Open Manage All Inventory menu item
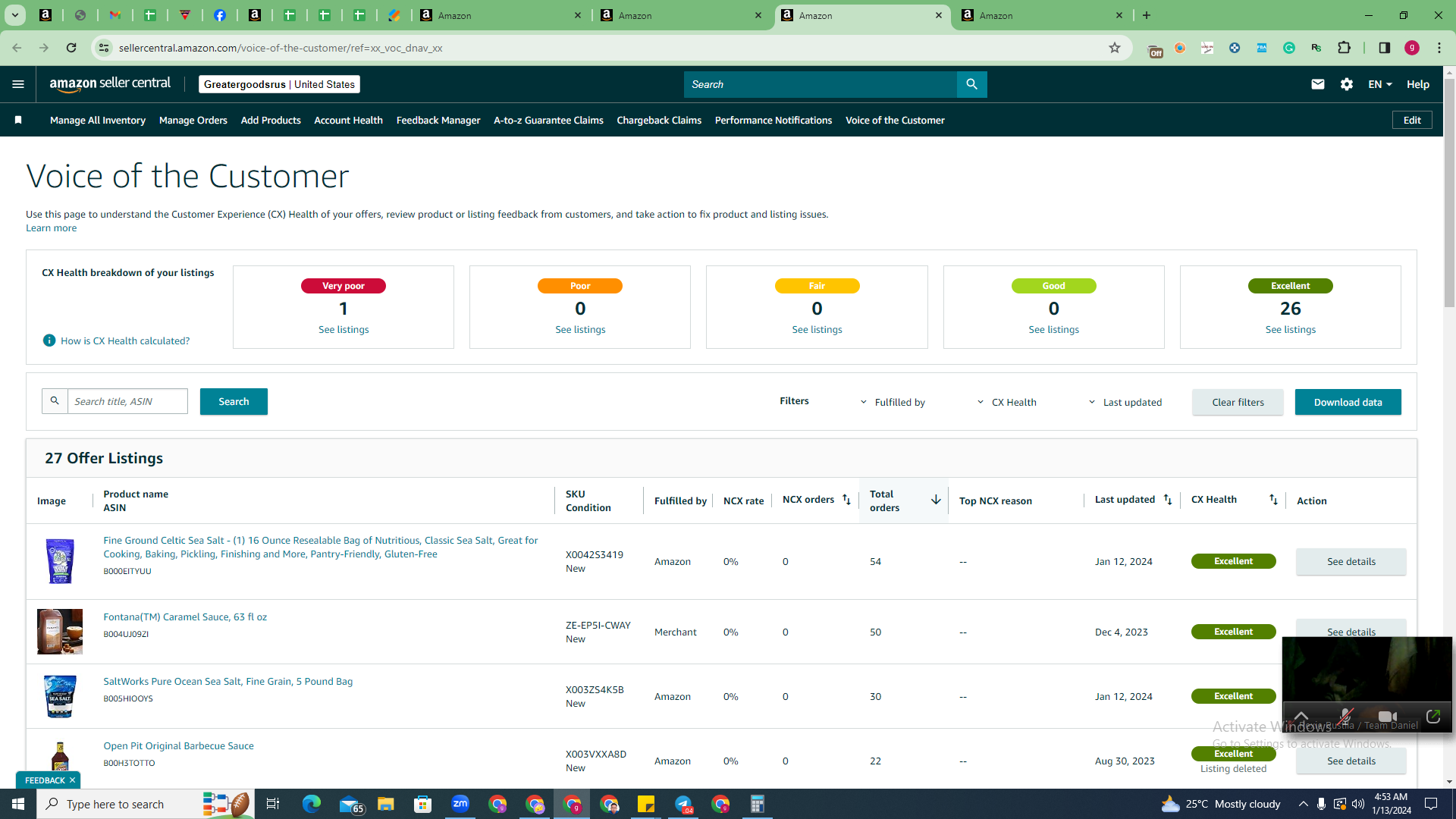Image resolution: width=1456 pixels, height=819 pixels. (x=98, y=120)
